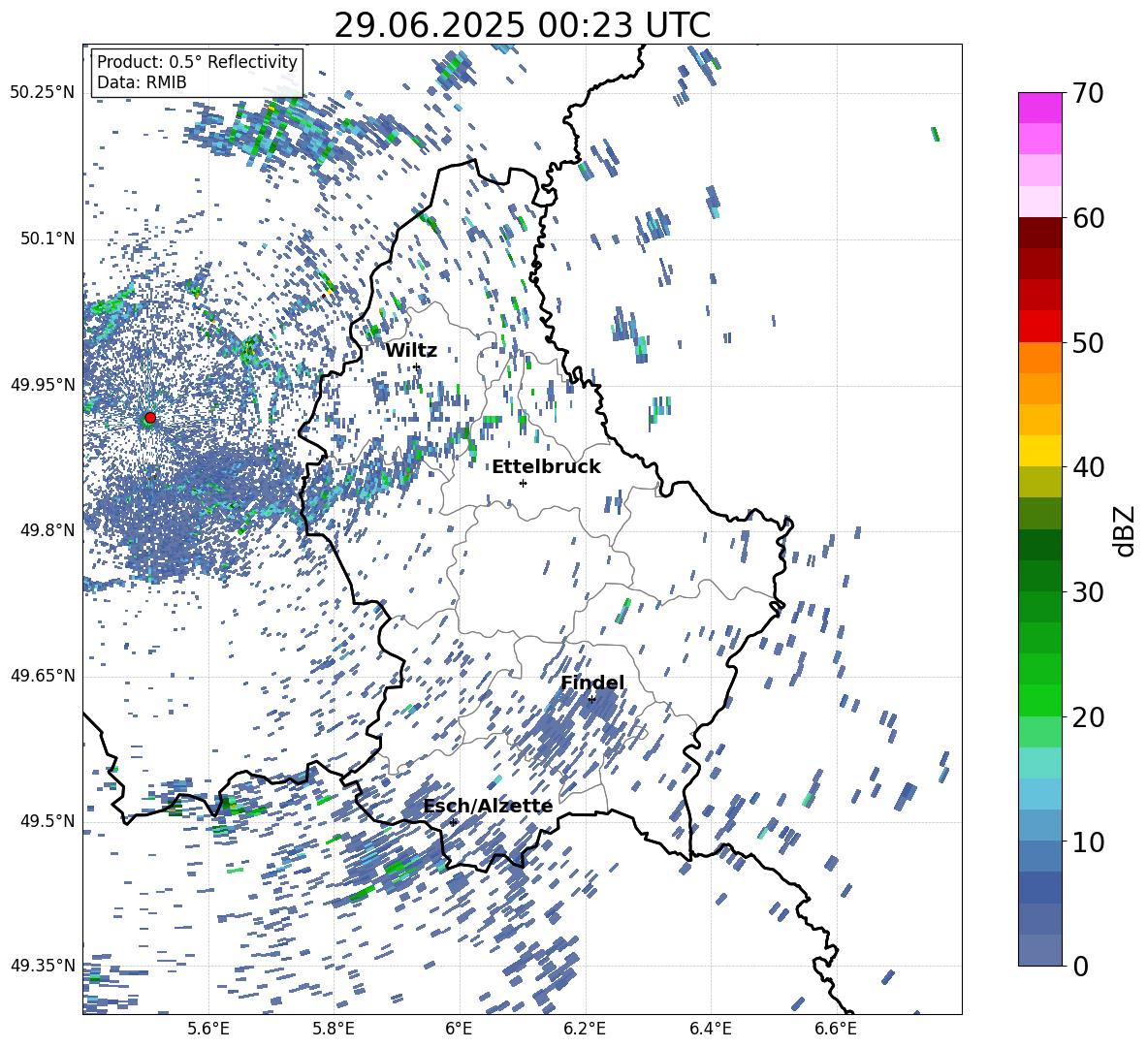Click the 70 colorbar tick value
Screen dimensions: 1148x1048
1088,94
